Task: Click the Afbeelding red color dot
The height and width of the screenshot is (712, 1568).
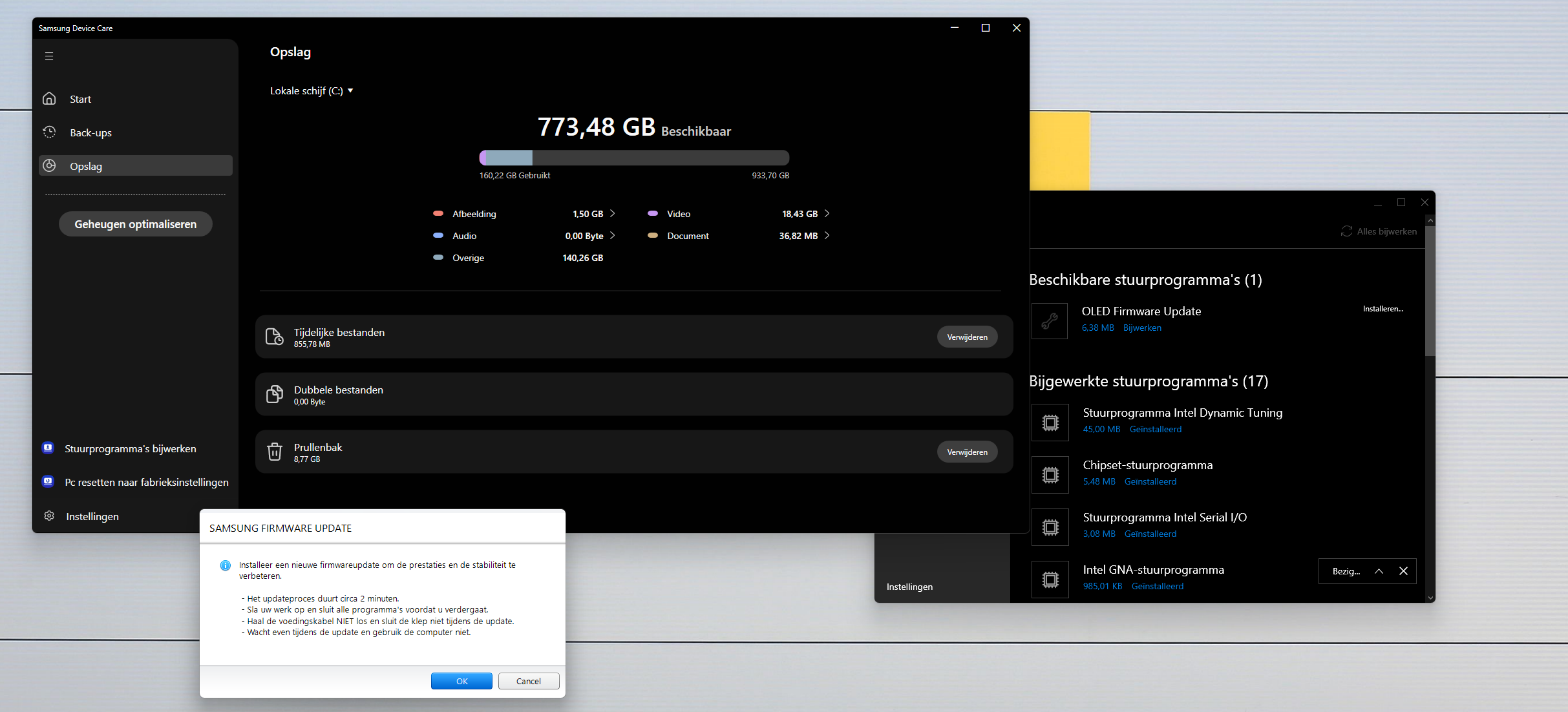Action: pos(438,213)
